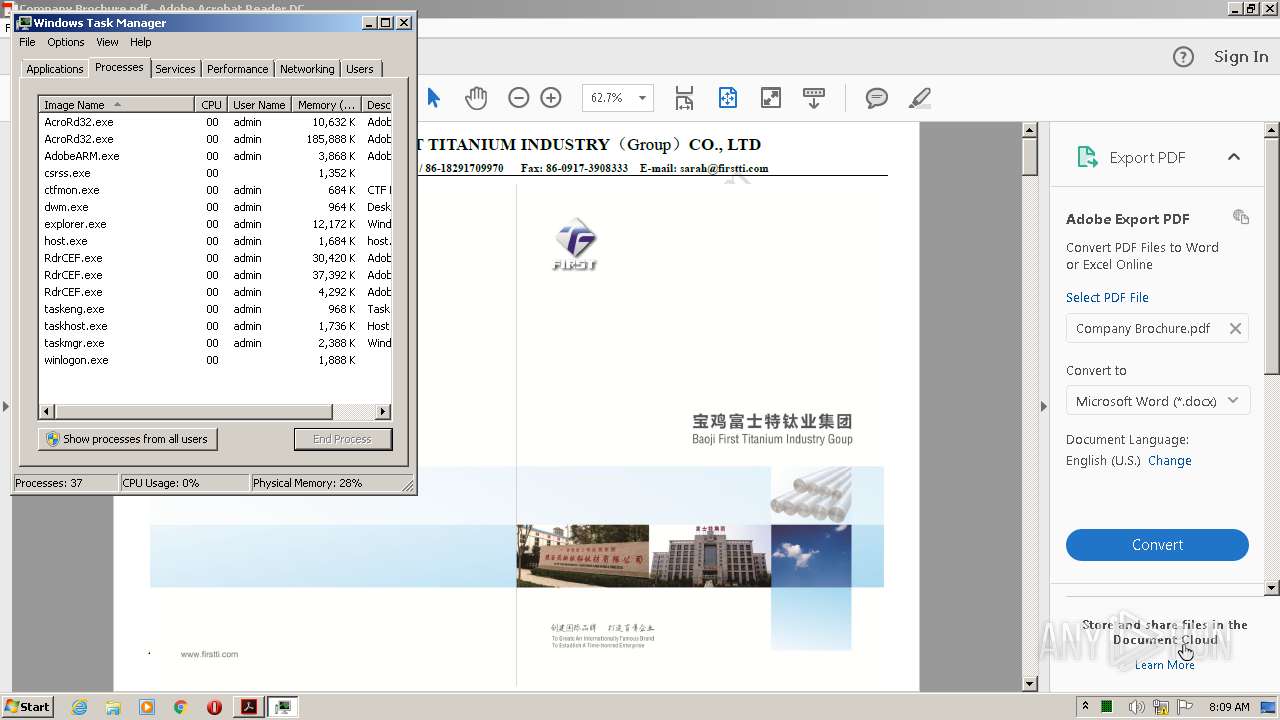Click the document vertical scrollbar down arrow
Viewport: 1280px width, 720px height.
click(x=1030, y=683)
